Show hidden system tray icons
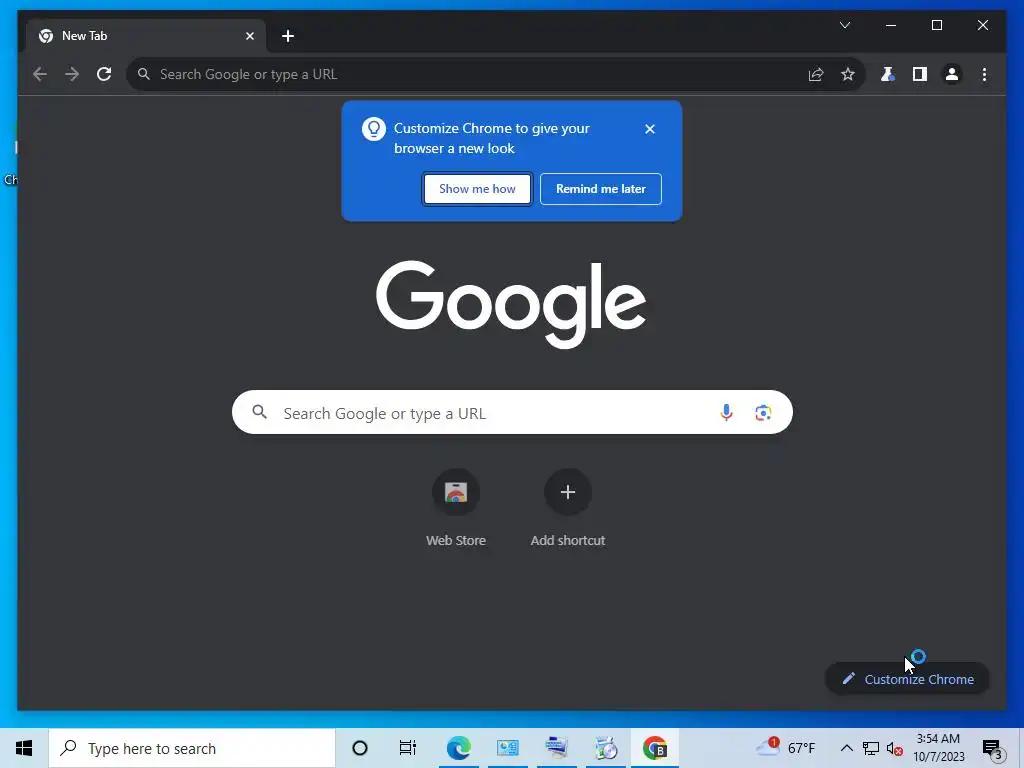The width and height of the screenshot is (1024, 768). click(846, 748)
